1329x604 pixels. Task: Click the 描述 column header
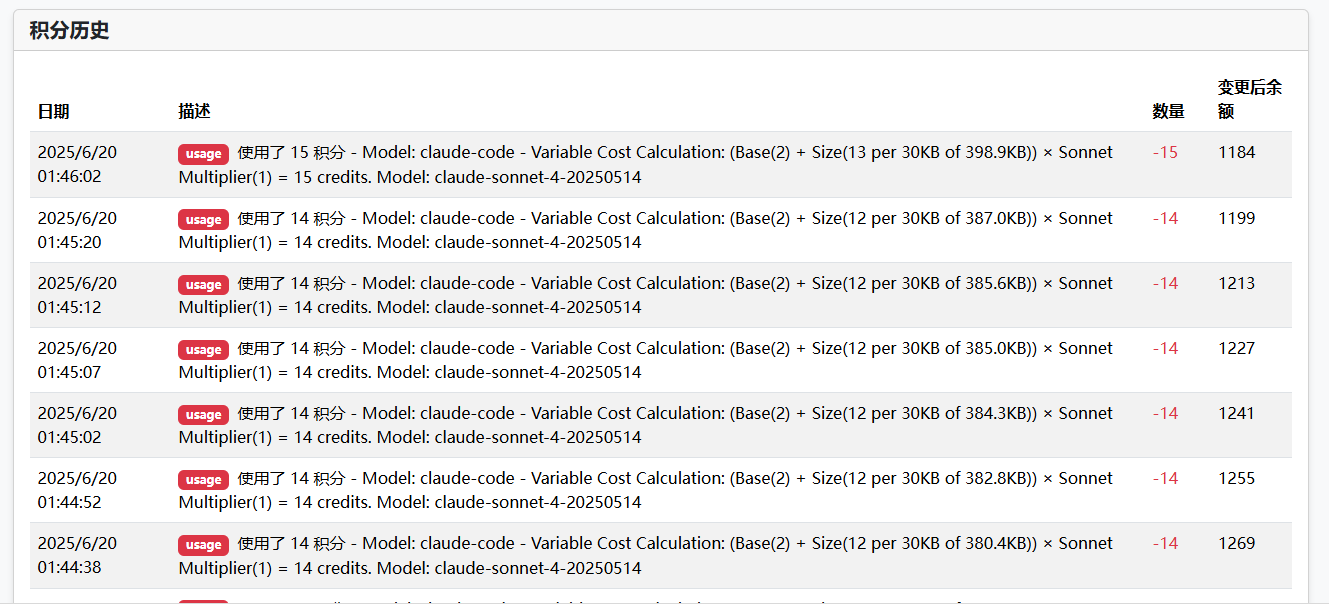194,112
